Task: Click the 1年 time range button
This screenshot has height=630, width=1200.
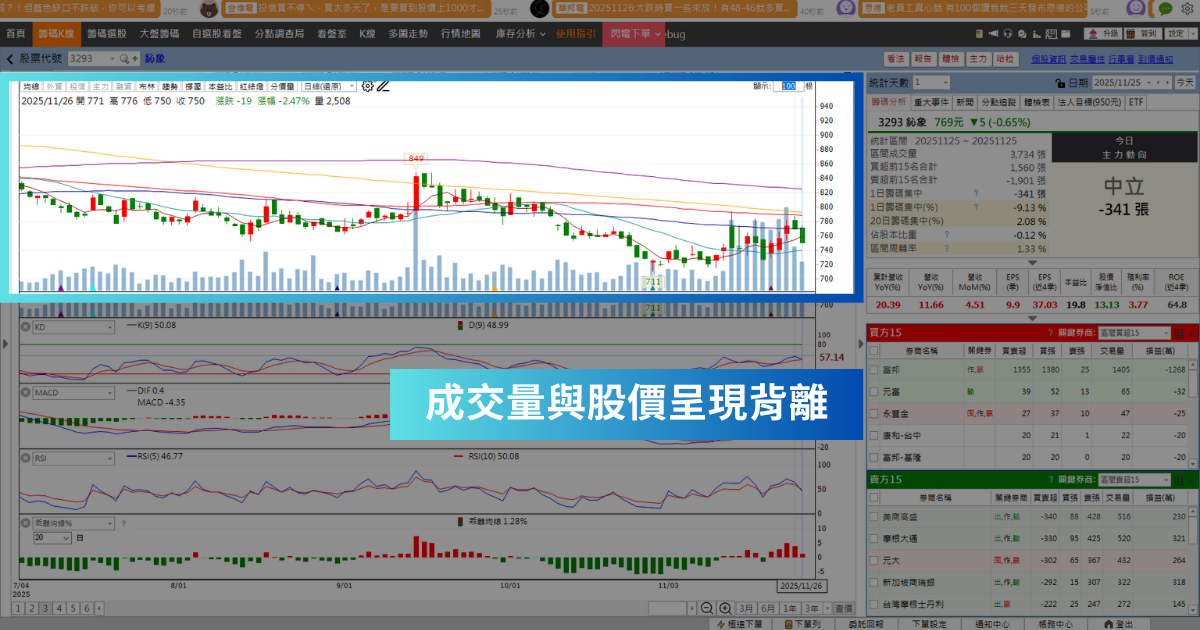Action: 791,608
